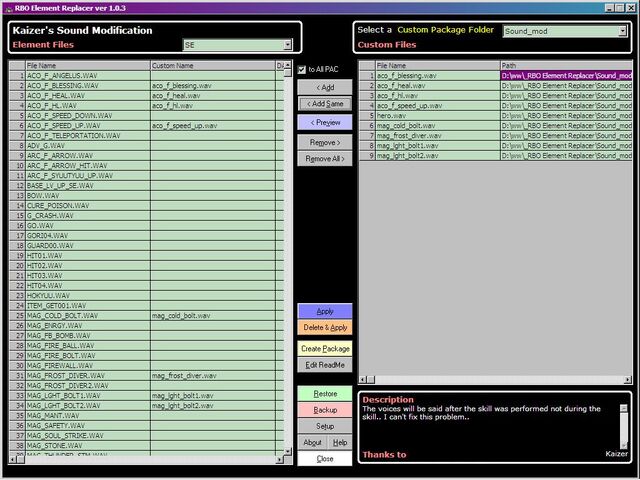
Task: Select ARC_F_ARROW_HIT.WAV row
Action: click(x=147, y=166)
